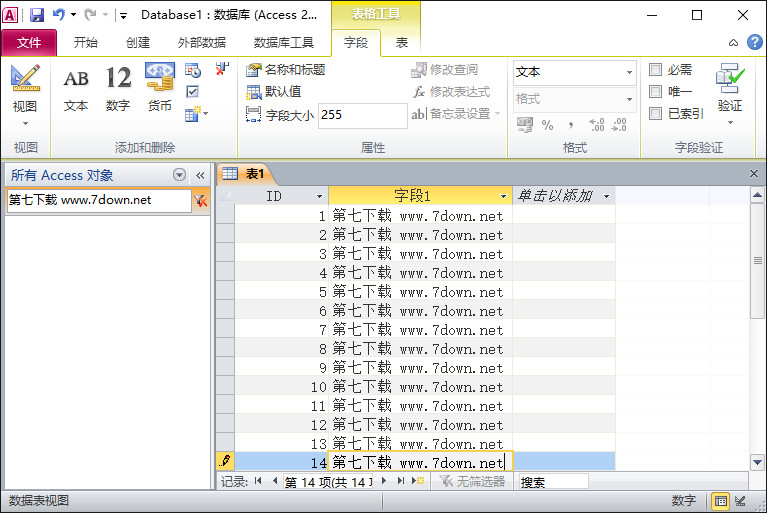767x513 pixels.
Task: Apply percent format with % icon
Action: (547, 125)
